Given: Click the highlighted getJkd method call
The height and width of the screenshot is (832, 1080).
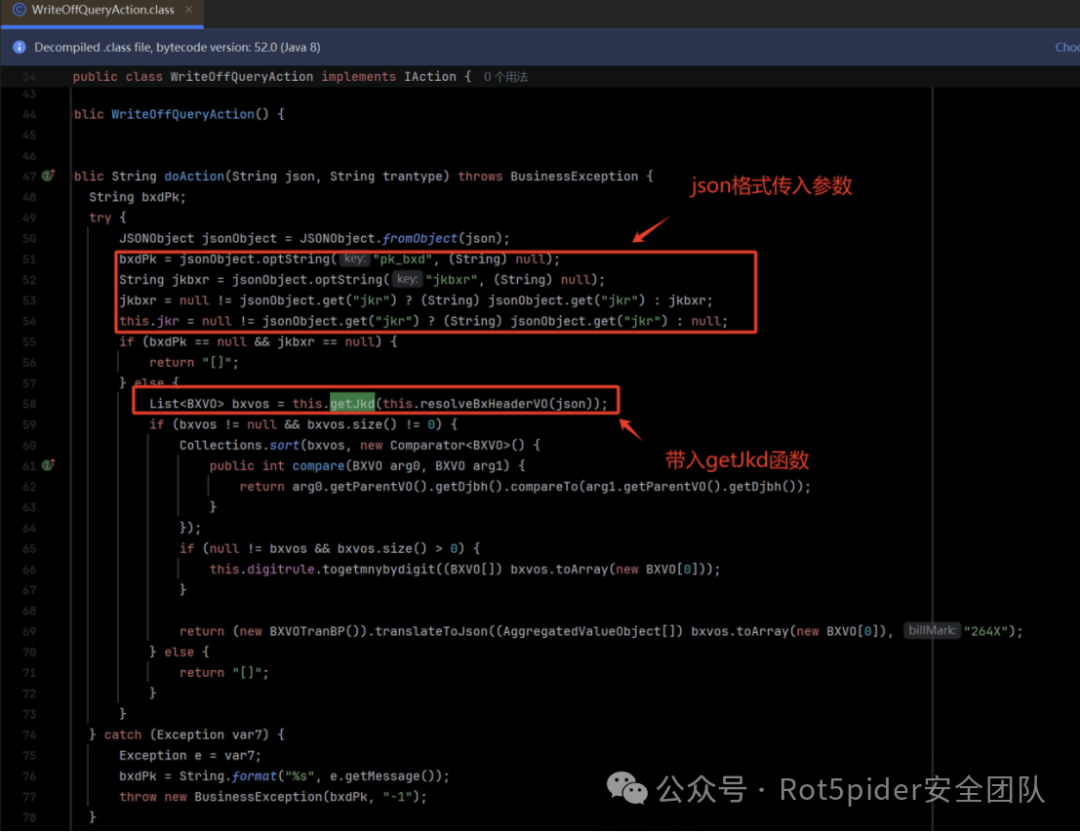Looking at the screenshot, I should [352, 404].
